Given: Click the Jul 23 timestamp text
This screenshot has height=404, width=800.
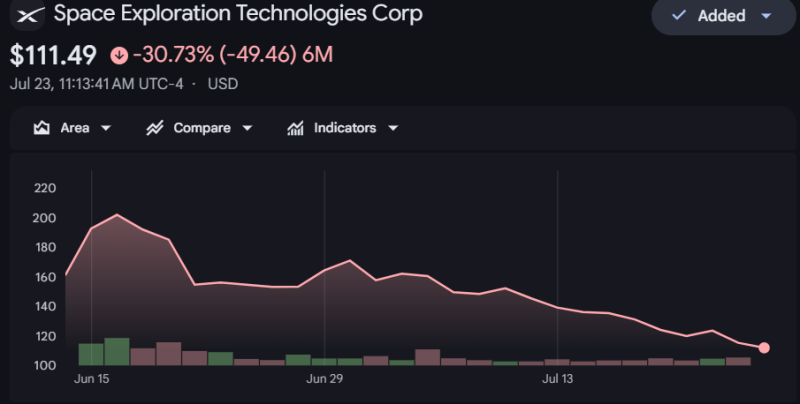Looking at the screenshot, I should [x=96, y=84].
